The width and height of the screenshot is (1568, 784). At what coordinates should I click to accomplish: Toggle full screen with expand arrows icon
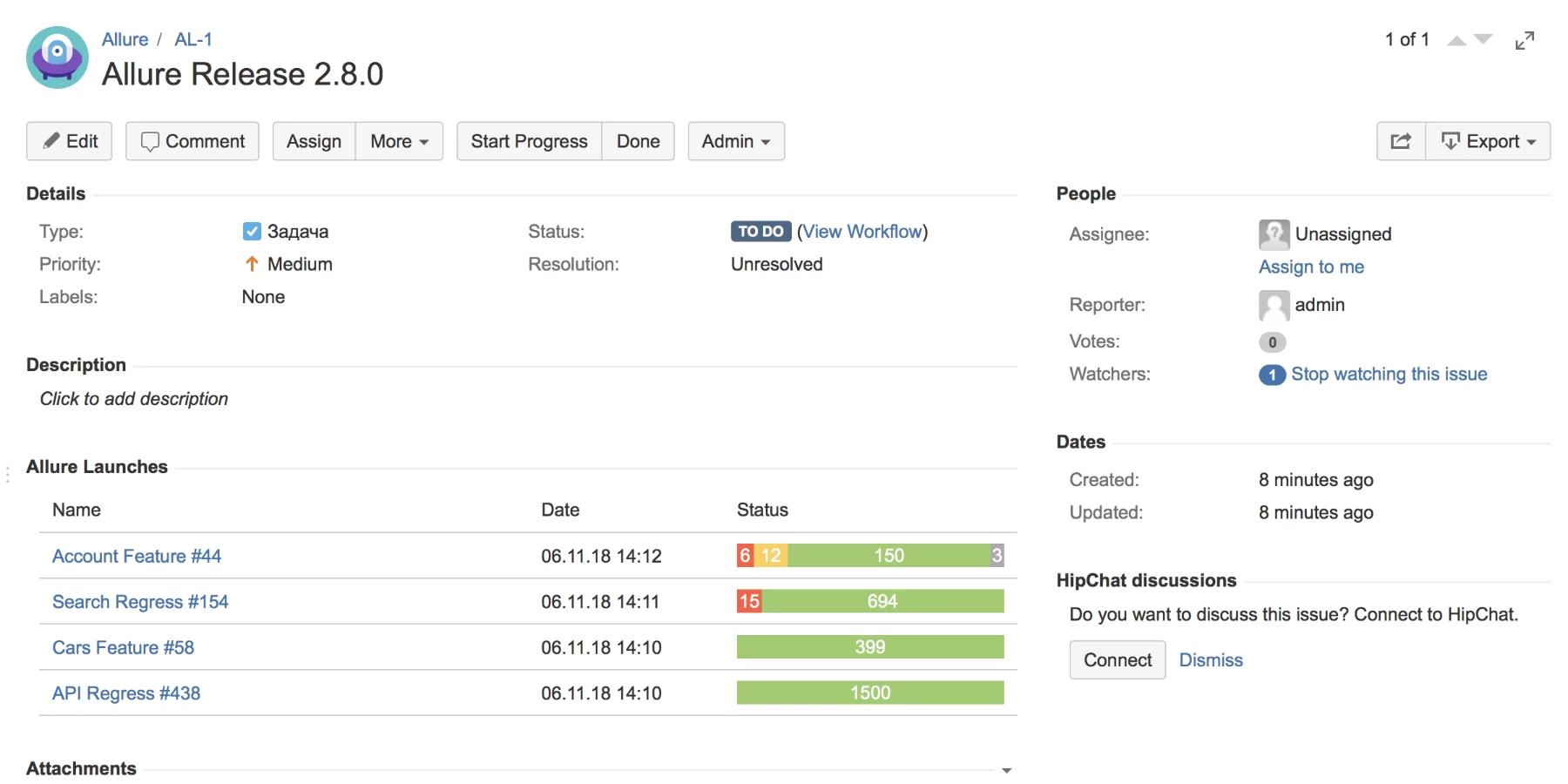[x=1524, y=40]
